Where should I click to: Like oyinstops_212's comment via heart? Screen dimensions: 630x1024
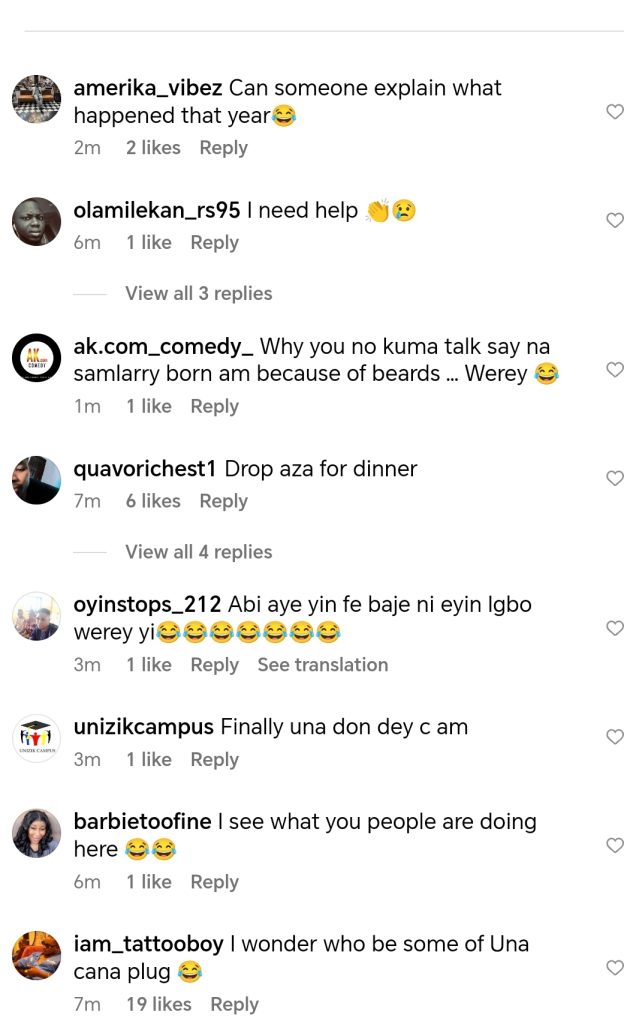(x=615, y=628)
